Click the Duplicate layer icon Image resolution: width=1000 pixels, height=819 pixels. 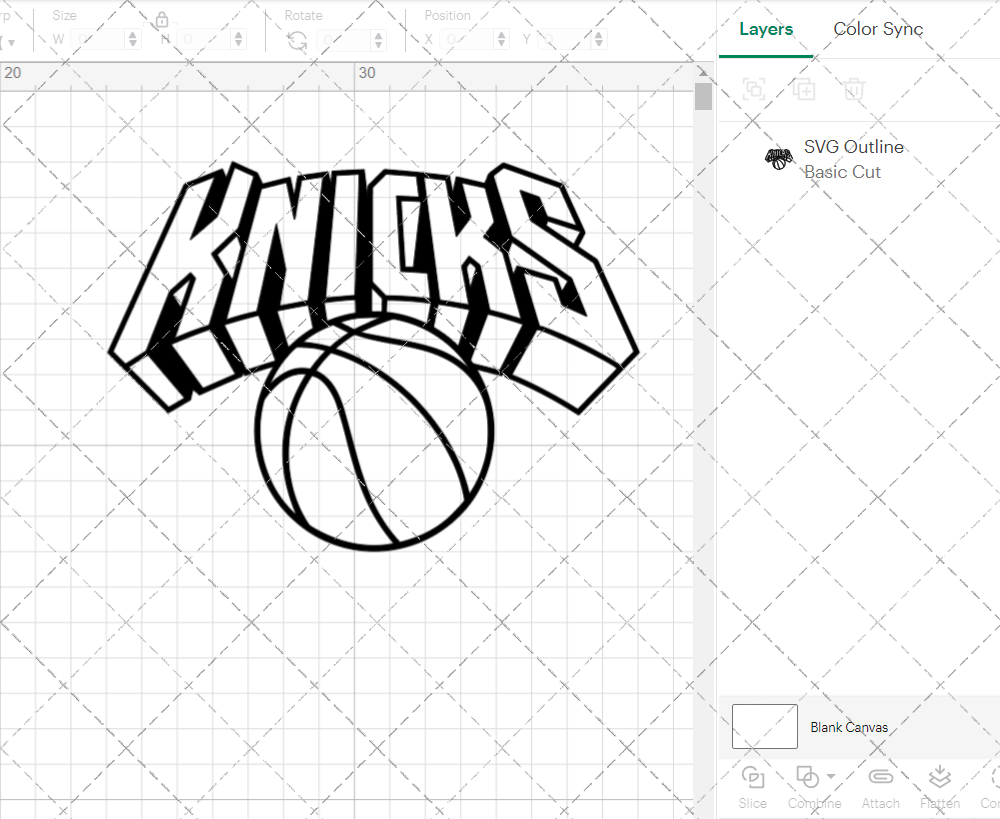coord(803,89)
